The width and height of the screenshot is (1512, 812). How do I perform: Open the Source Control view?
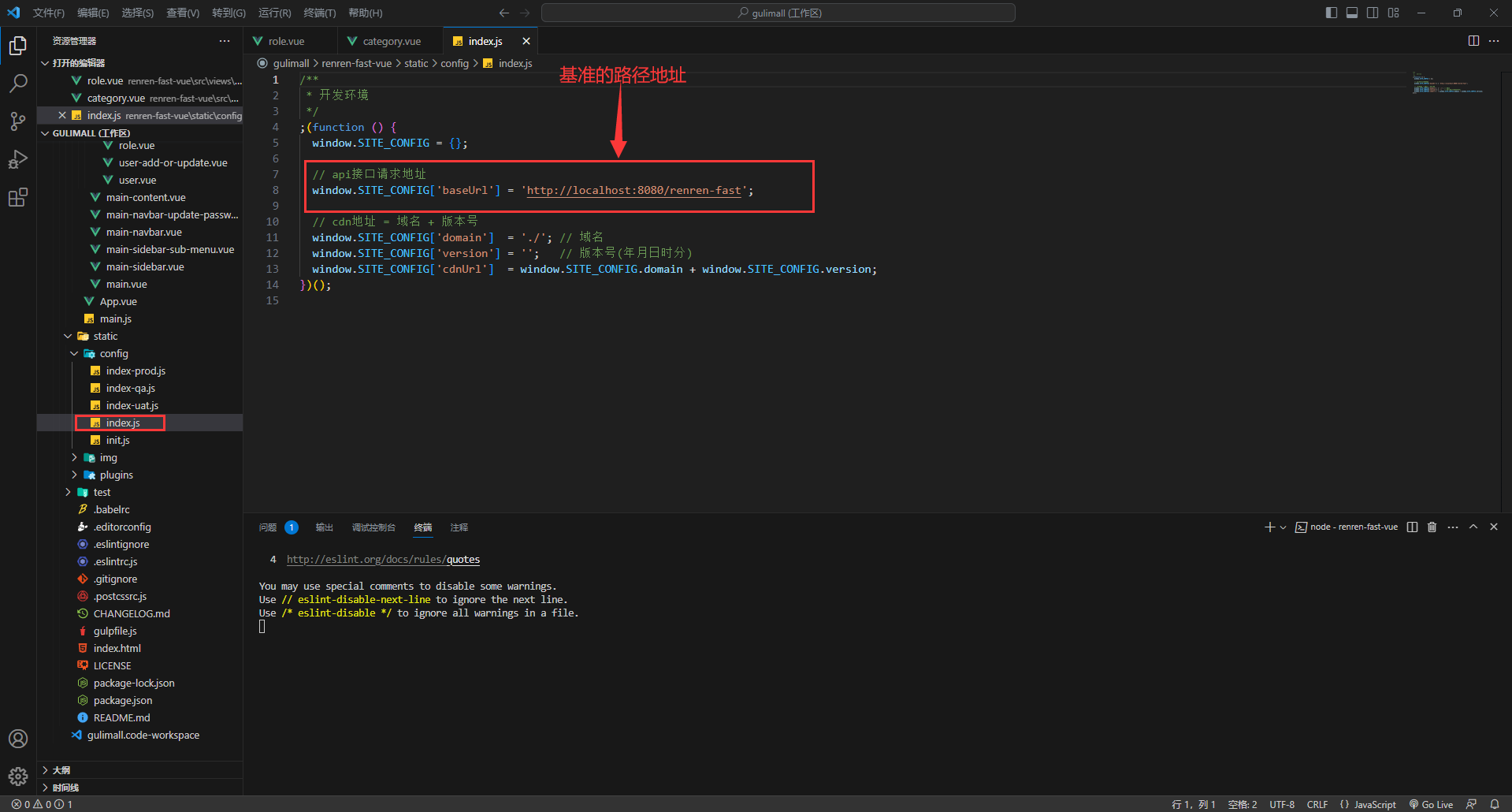(x=18, y=121)
